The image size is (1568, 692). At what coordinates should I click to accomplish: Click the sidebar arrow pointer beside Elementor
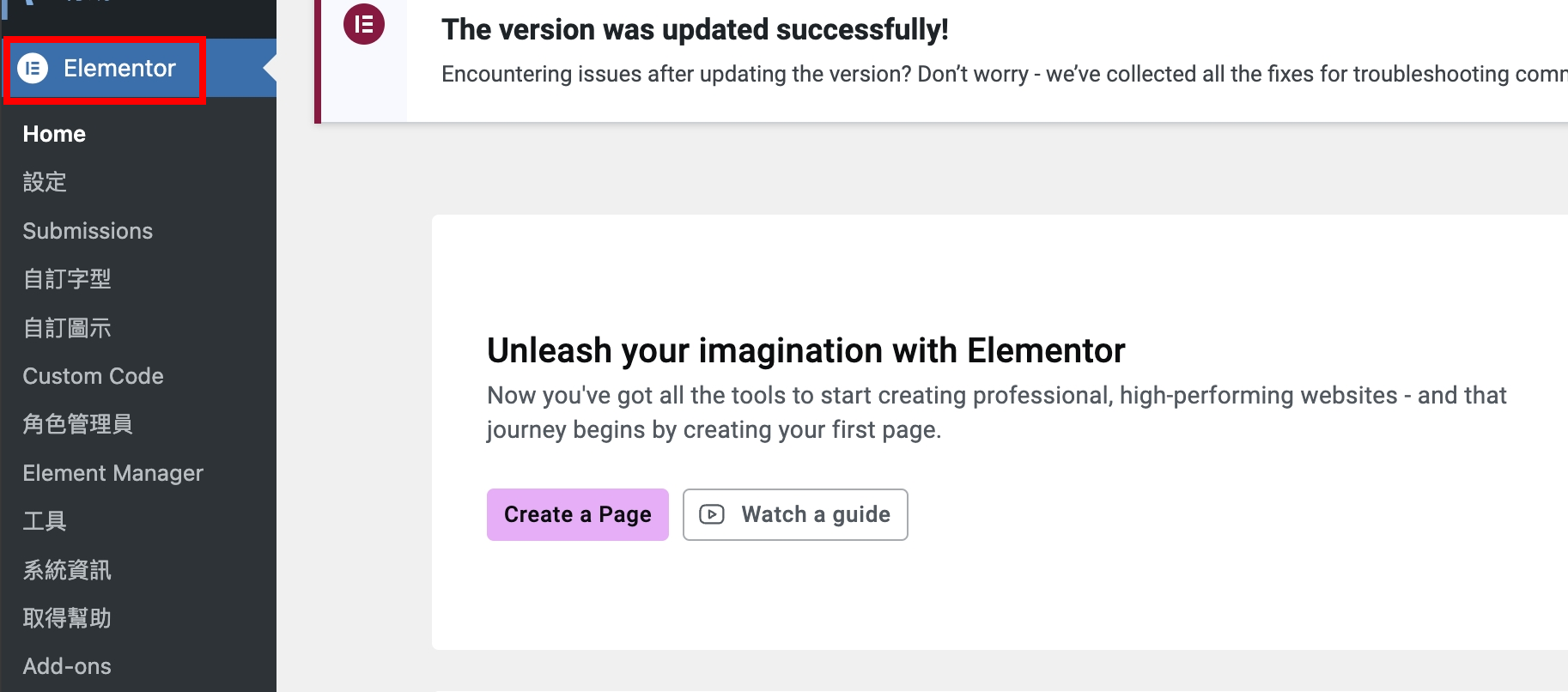(x=270, y=68)
